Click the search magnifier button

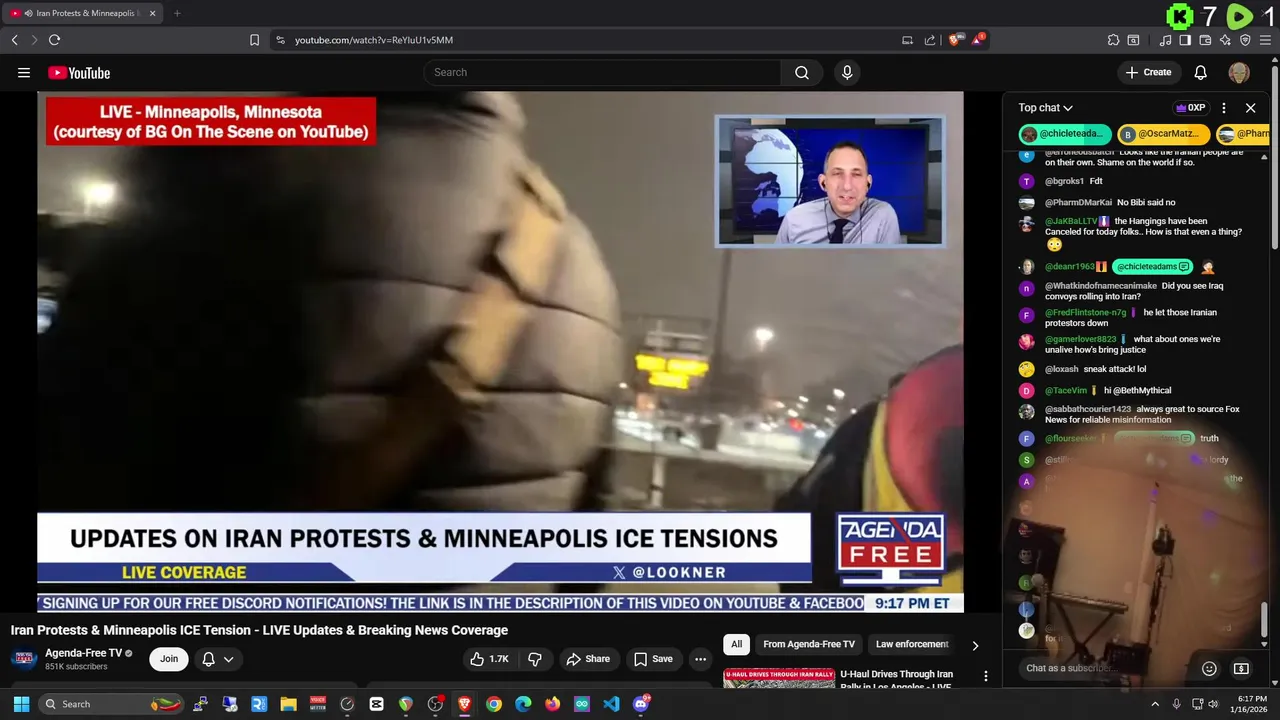[802, 72]
